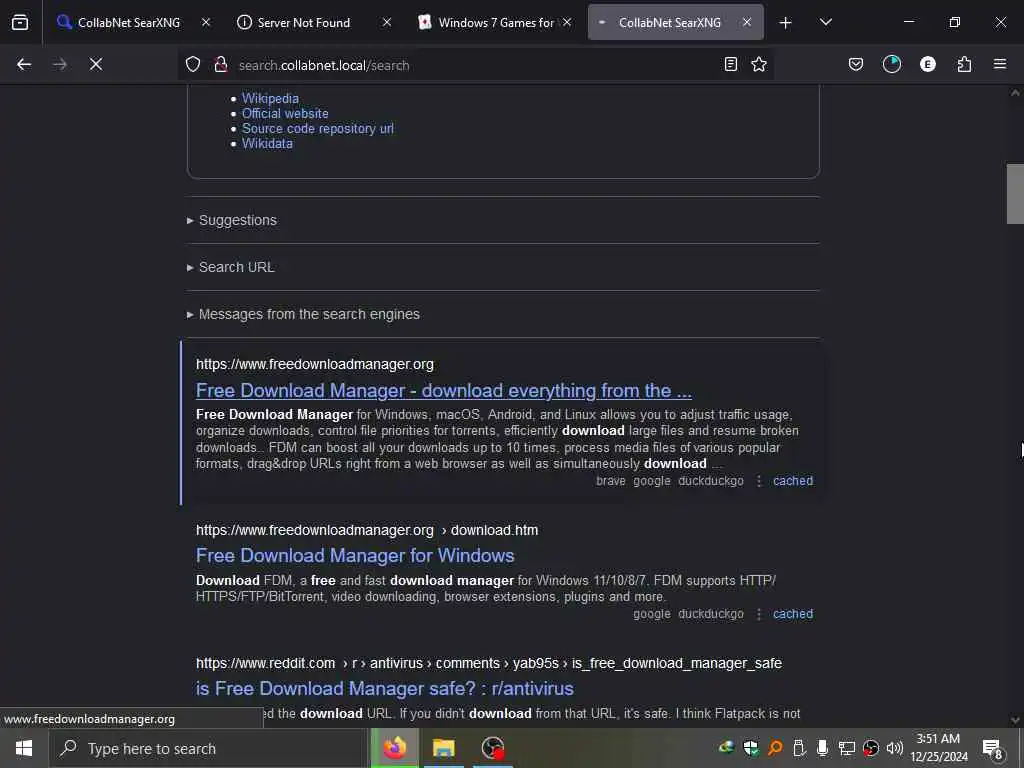Save page to Pocket
Image resolution: width=1024 pixels, height=768 pixels.
(x=856, y=64)
